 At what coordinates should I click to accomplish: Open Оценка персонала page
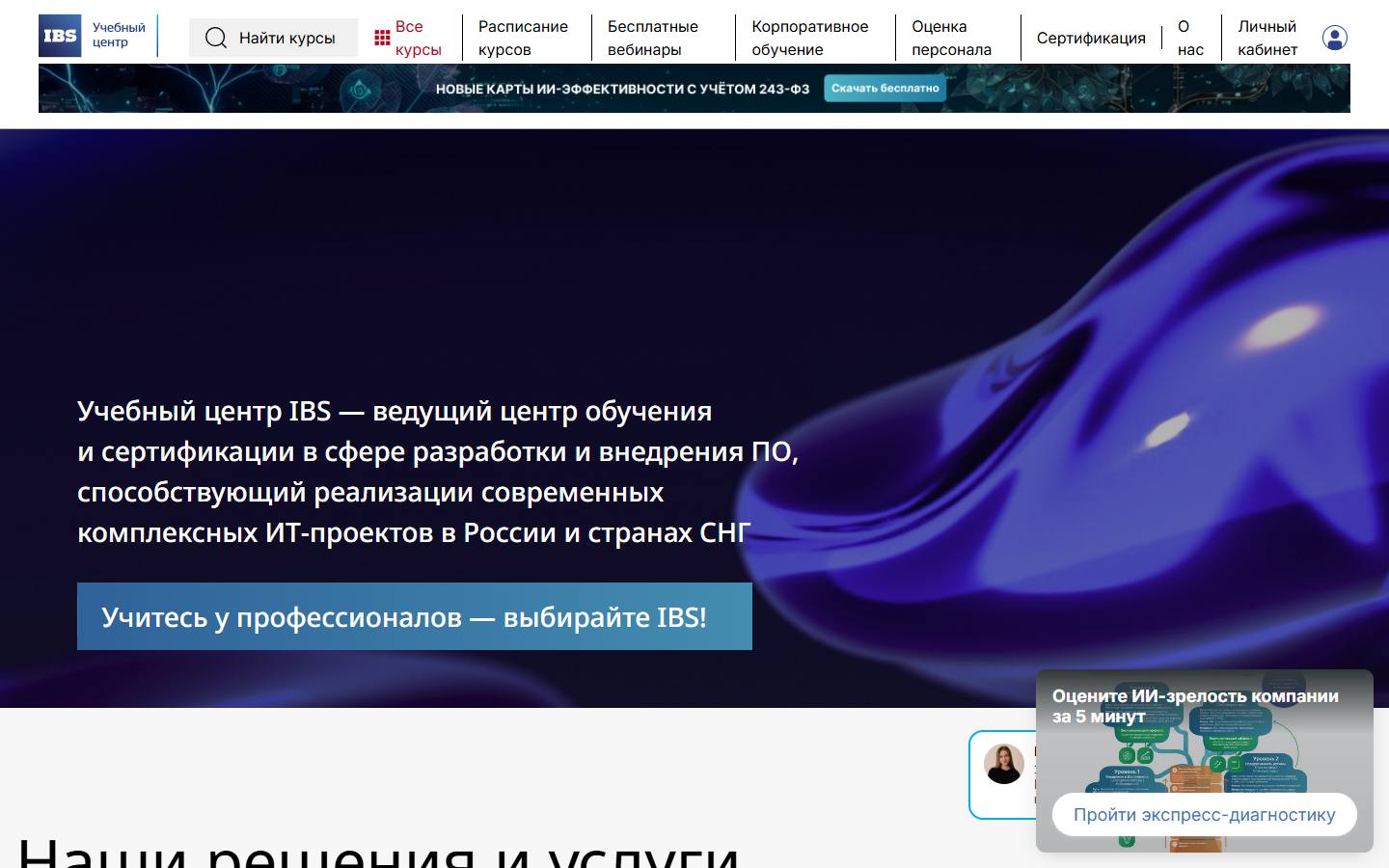[x=952, y=38]
